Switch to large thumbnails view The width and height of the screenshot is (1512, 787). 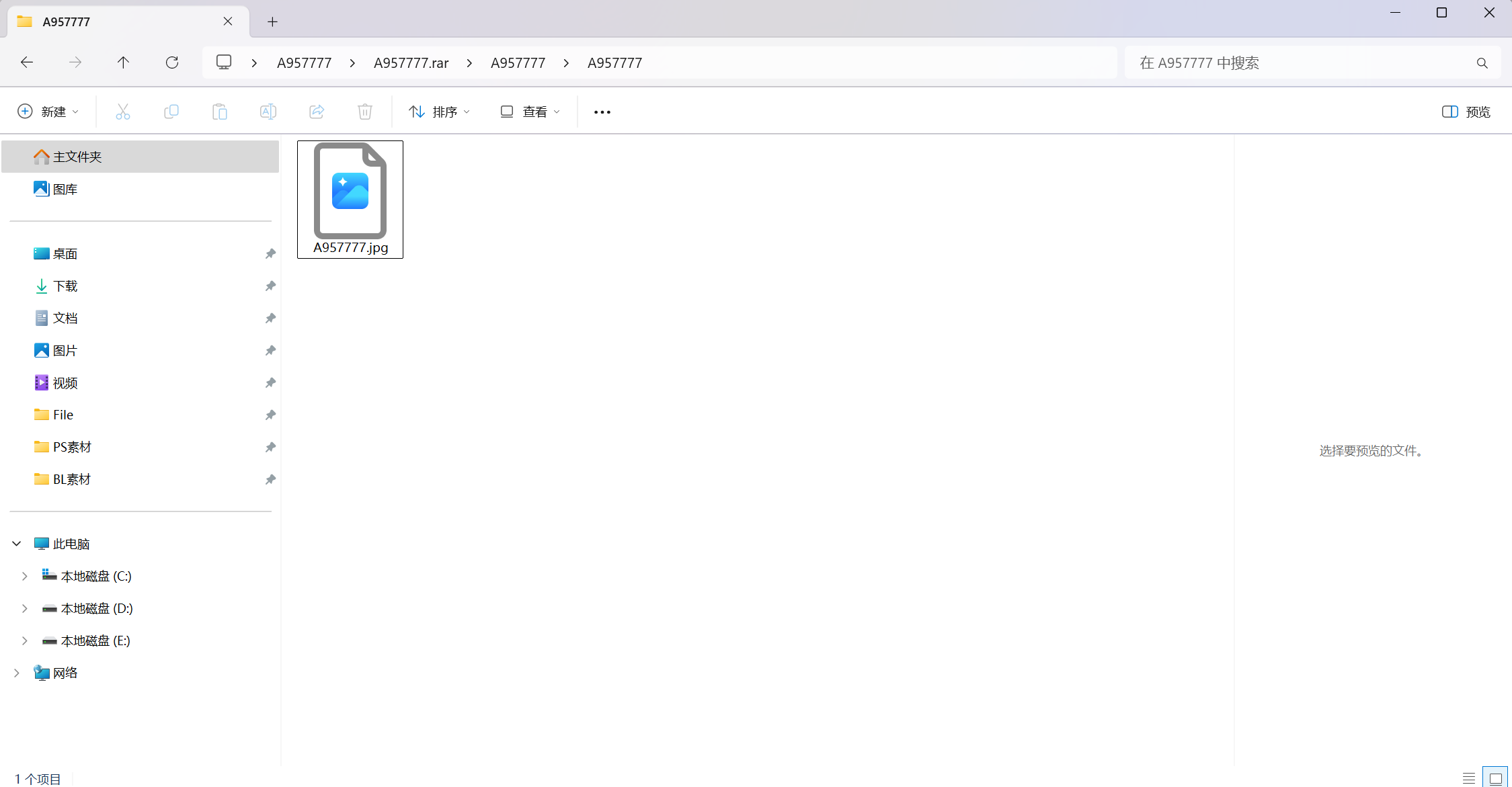coord(1495,778)
